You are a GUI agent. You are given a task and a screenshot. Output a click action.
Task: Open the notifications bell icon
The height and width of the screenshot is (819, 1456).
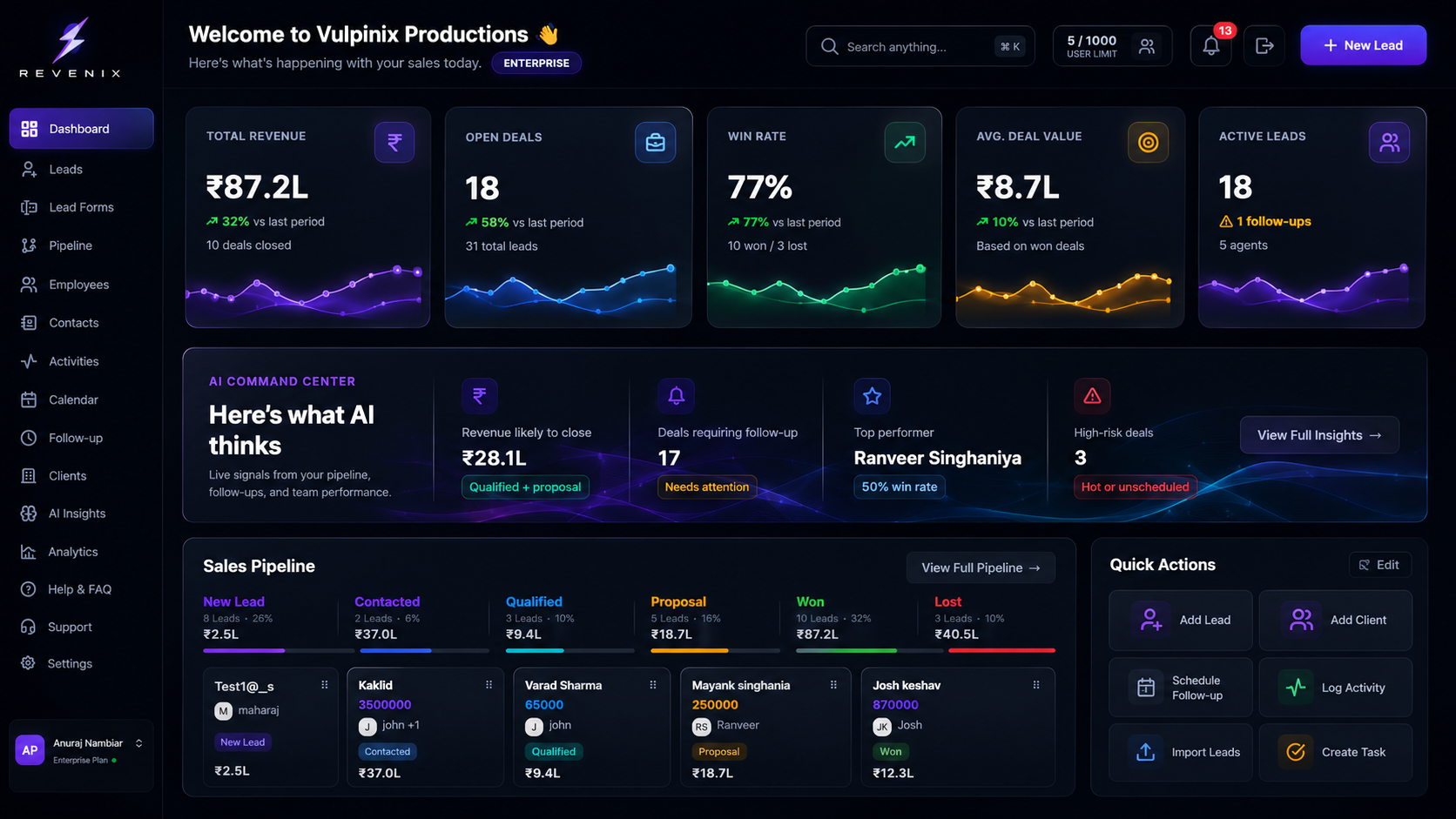[1210, 46]
